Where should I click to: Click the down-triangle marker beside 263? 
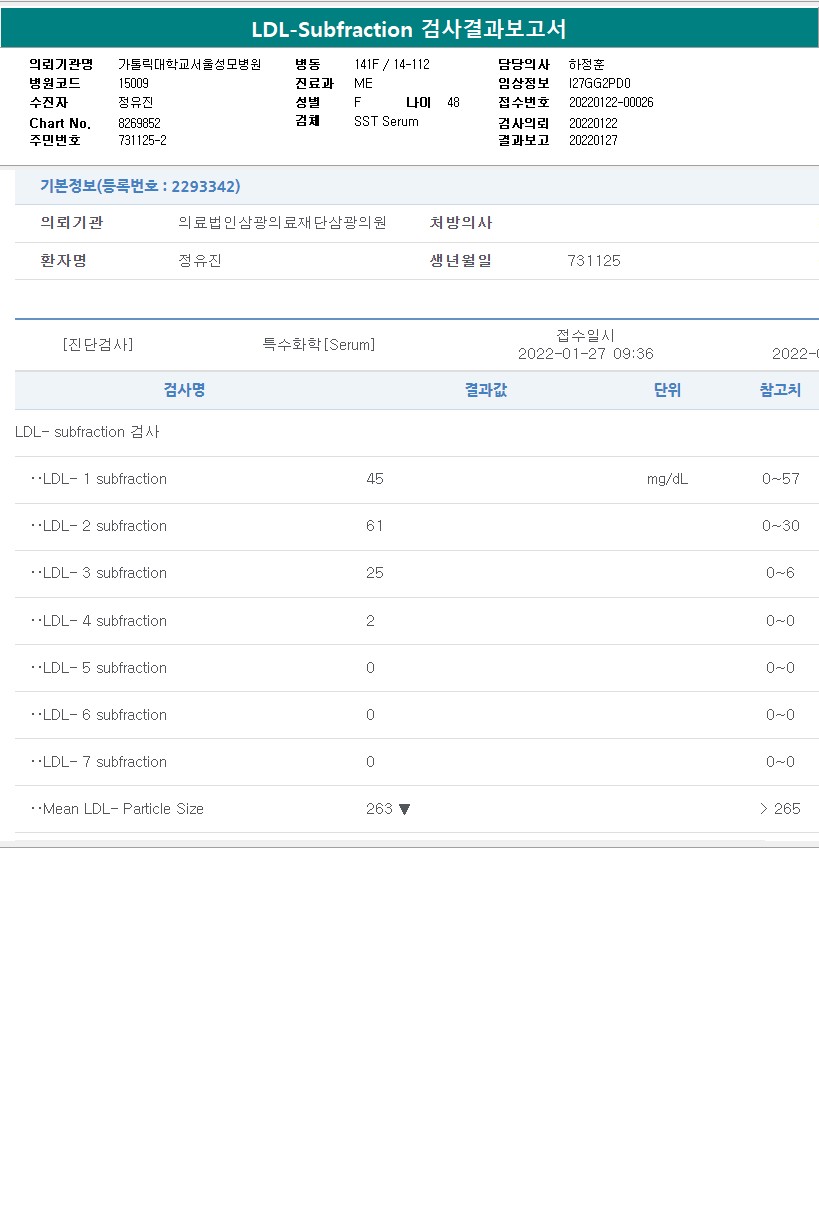[404, 809]
